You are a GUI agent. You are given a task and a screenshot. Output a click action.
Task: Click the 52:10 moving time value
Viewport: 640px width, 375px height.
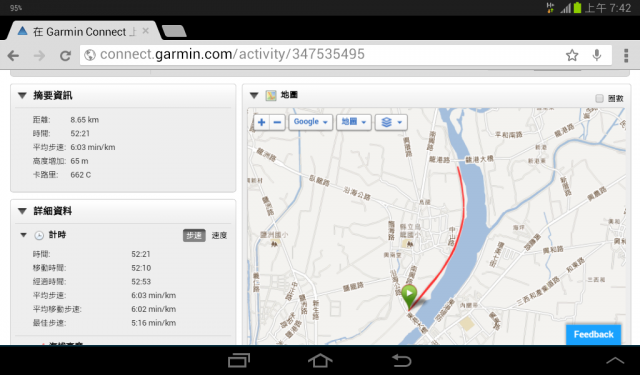coord(141,268)
